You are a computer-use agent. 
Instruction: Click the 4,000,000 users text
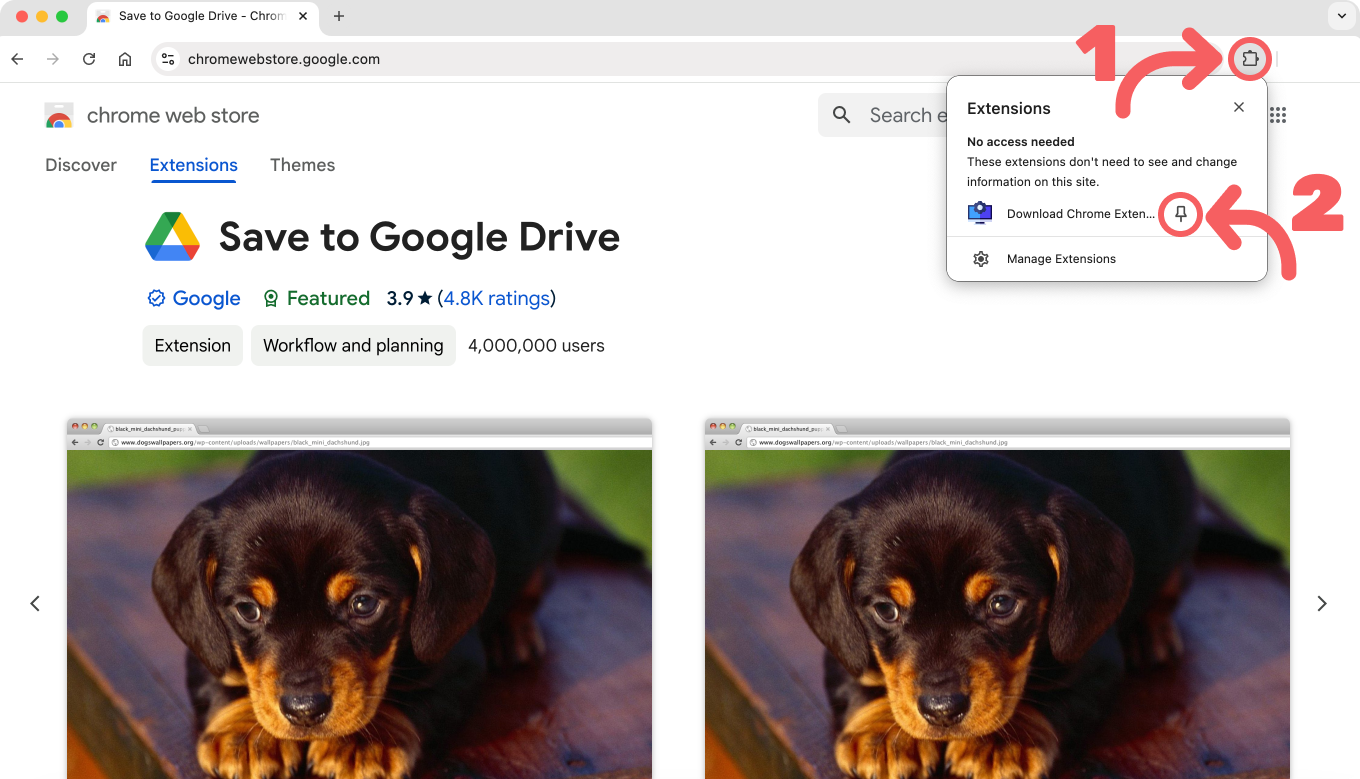coord(536,345)
